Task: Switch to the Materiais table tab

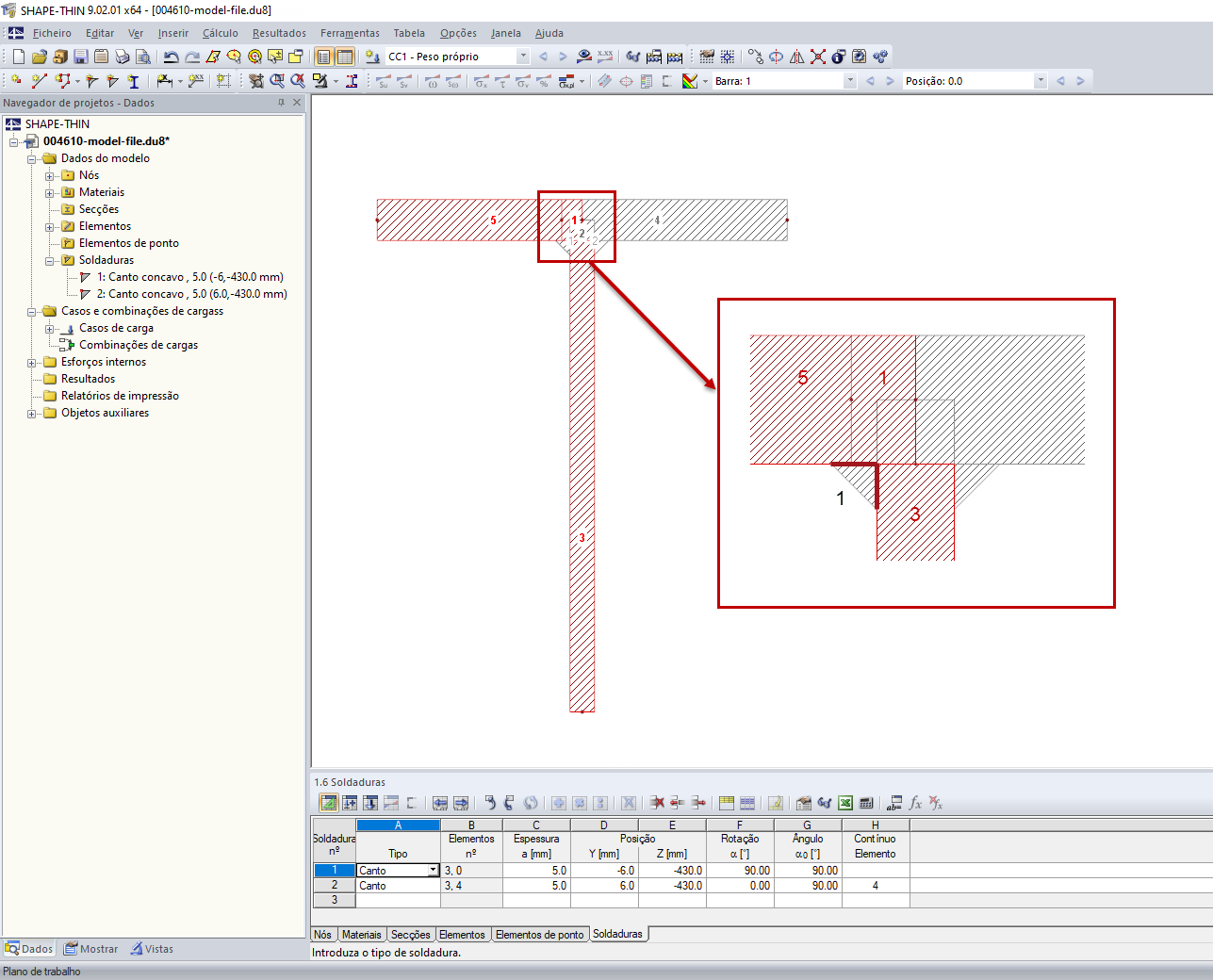Action: (362, 935)
